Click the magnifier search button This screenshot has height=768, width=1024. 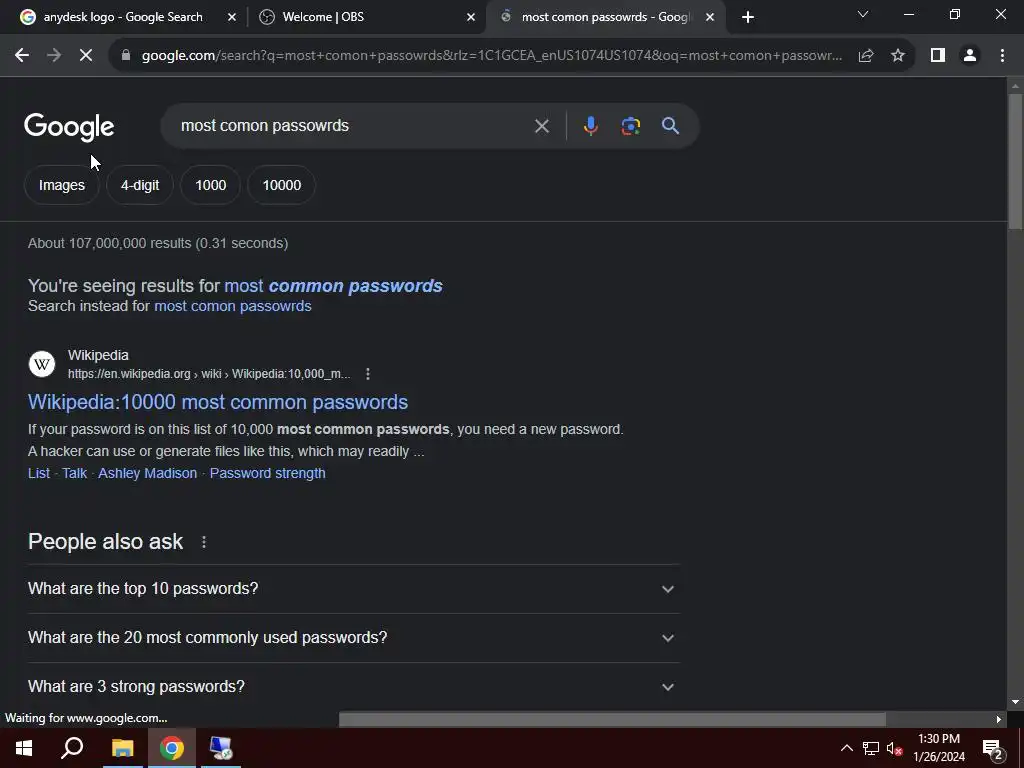(x=671, y=126)
